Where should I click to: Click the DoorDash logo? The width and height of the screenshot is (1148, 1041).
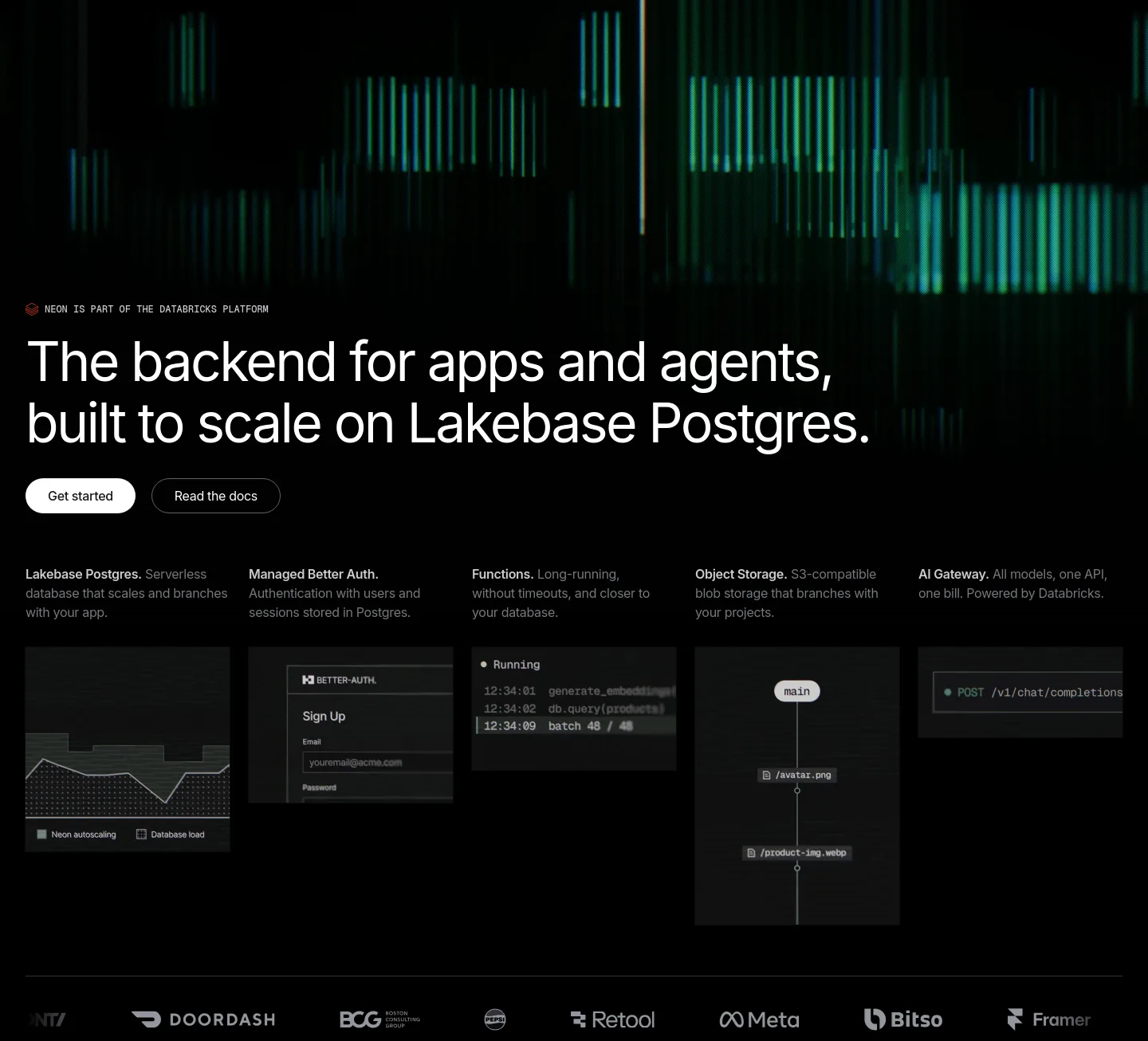203,1019
